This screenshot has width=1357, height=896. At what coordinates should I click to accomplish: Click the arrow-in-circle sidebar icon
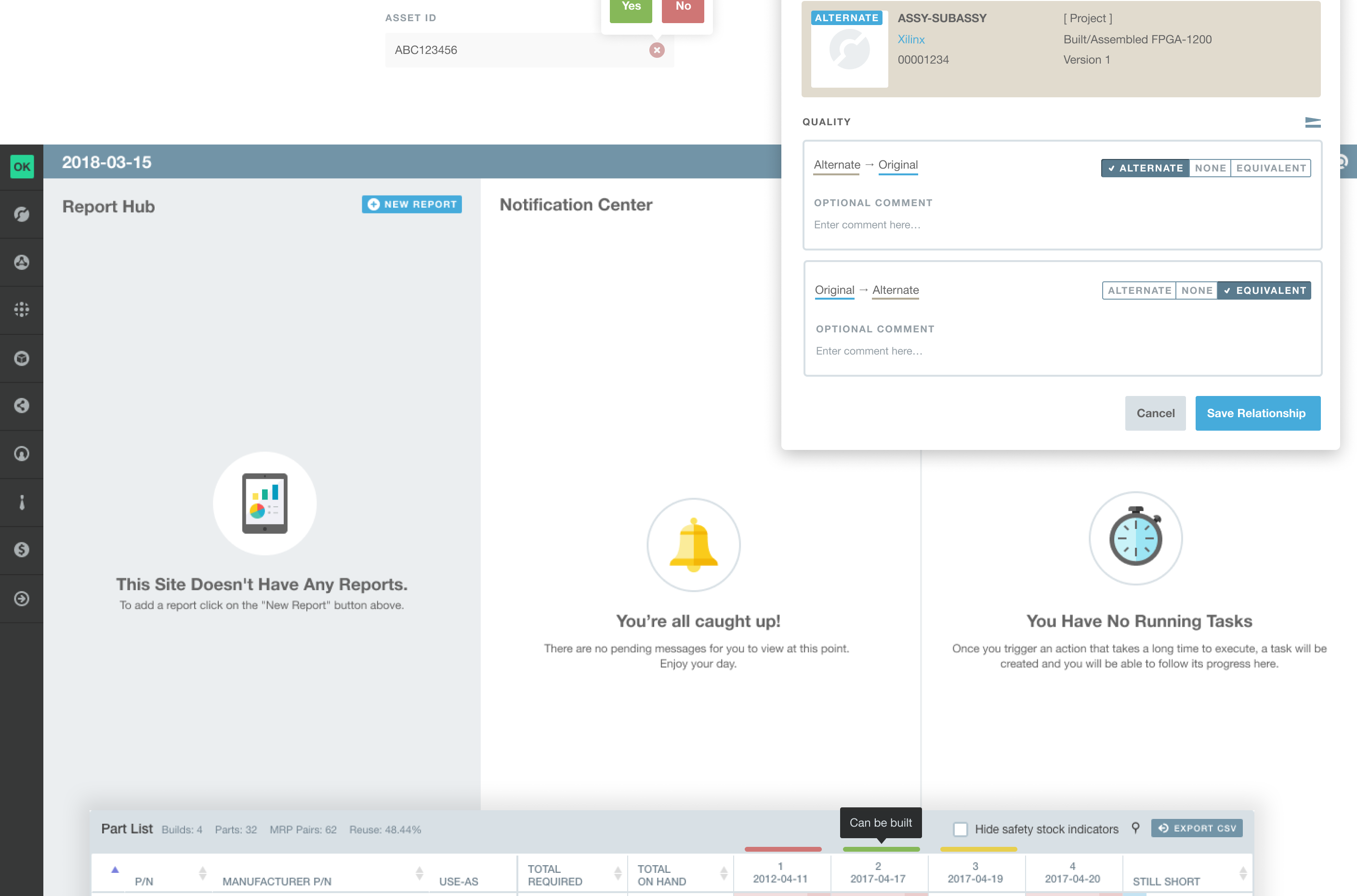tap(22, 598)
